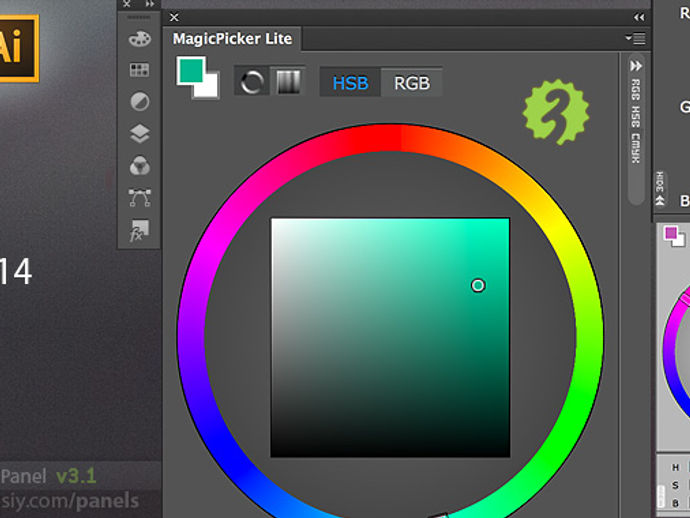
Task: Switch to HSB color mode
Action: click(350, 83)
